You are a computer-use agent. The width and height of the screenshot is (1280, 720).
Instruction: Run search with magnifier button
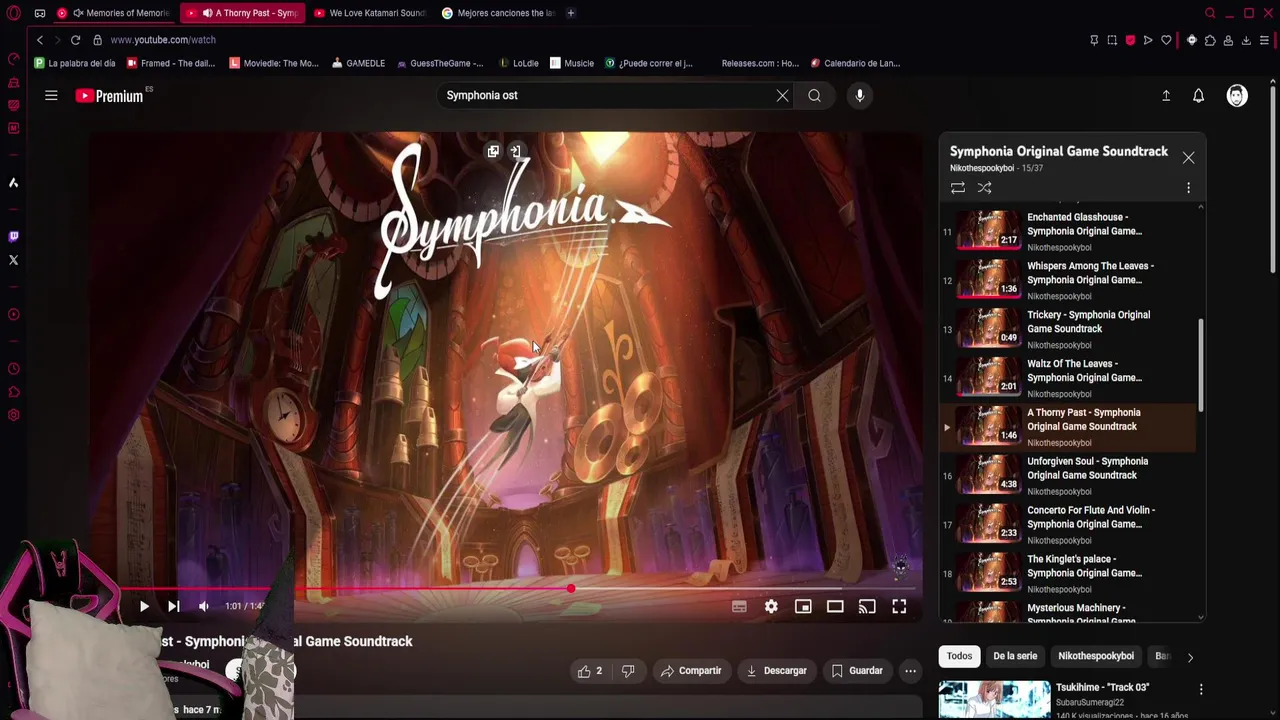(814, 95)
